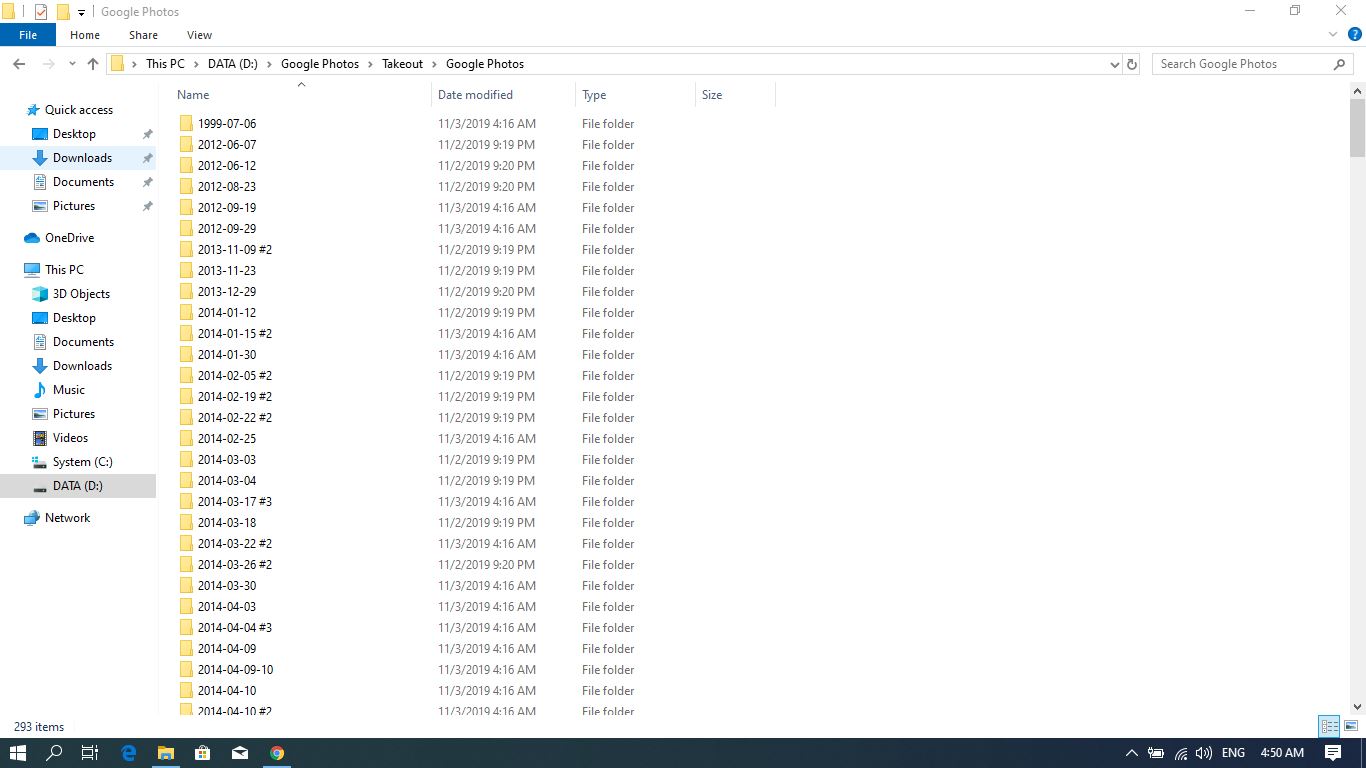Viewport: 1366px width, 768px height.
Task: Launch Microsoft Edge from taskbar
Action: tap(128, 753)
